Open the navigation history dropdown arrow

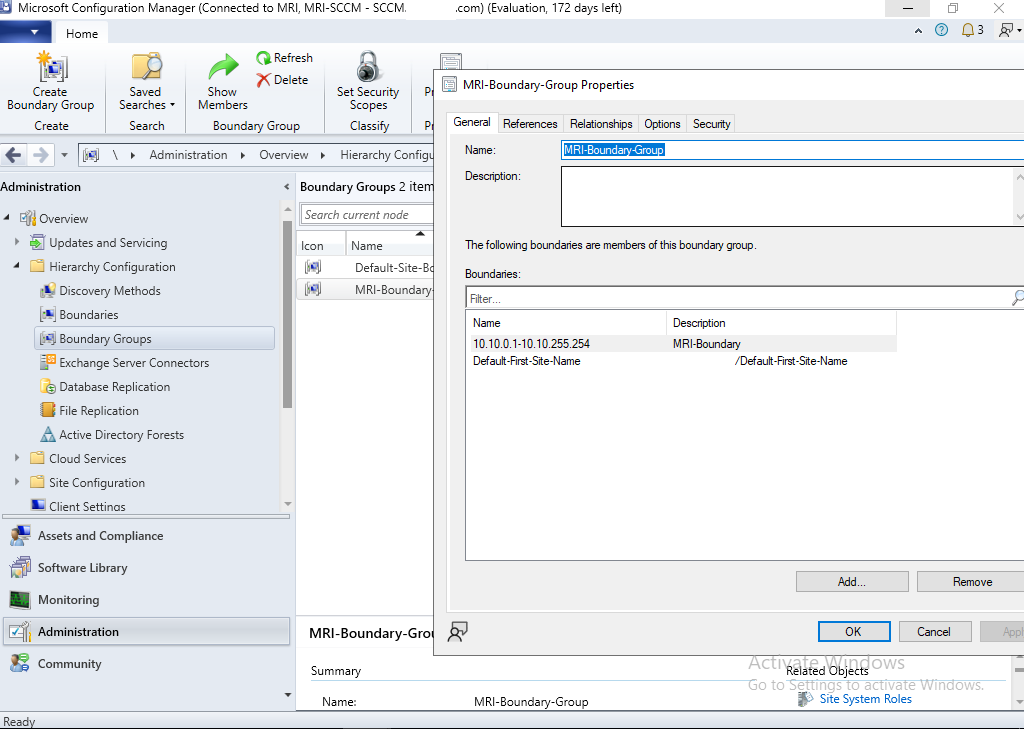(64, 155)
